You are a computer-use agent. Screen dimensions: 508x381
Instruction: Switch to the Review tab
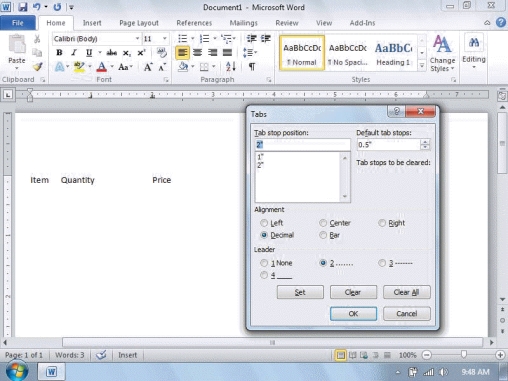coord(287,23)
